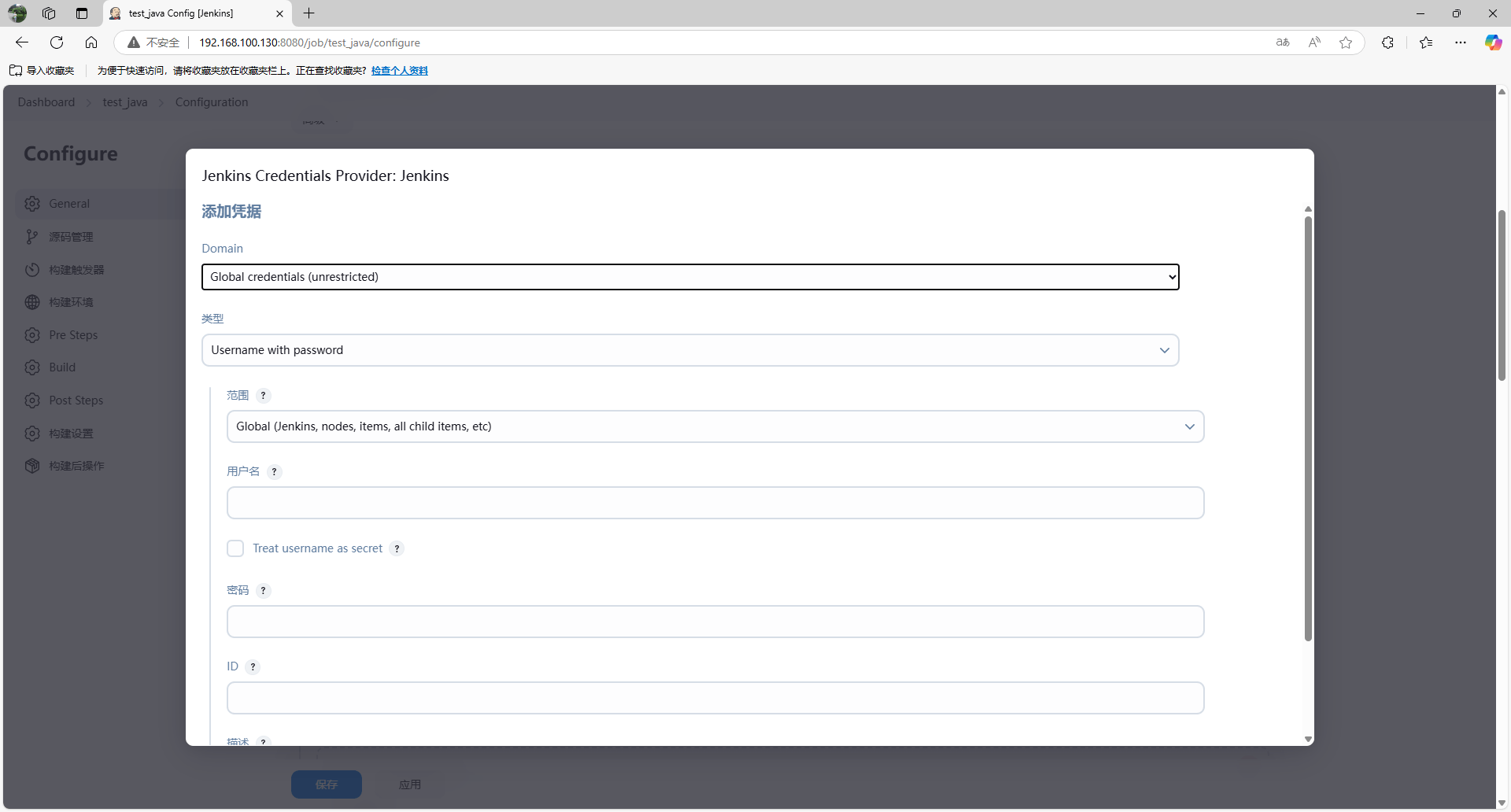Click the help icon next to 密码
1511x812 pixels.
pos(264,591)
